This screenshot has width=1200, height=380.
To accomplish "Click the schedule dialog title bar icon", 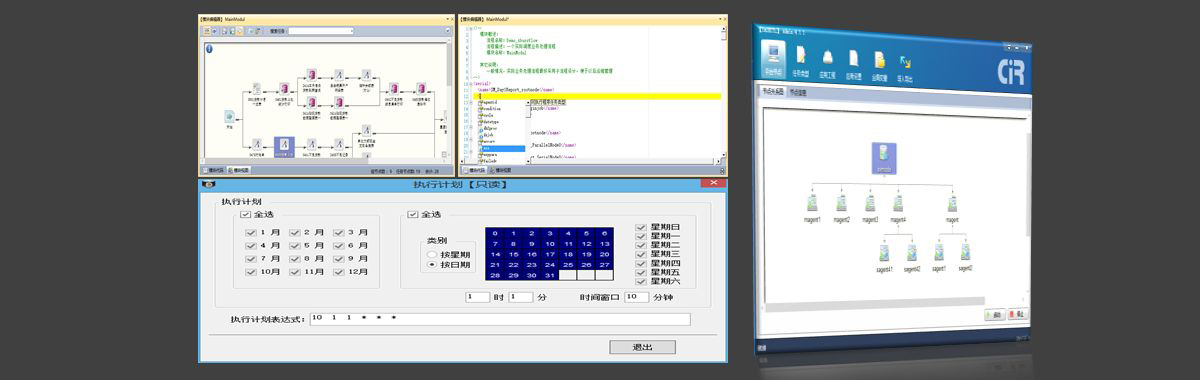I will (x=208, y=185).
